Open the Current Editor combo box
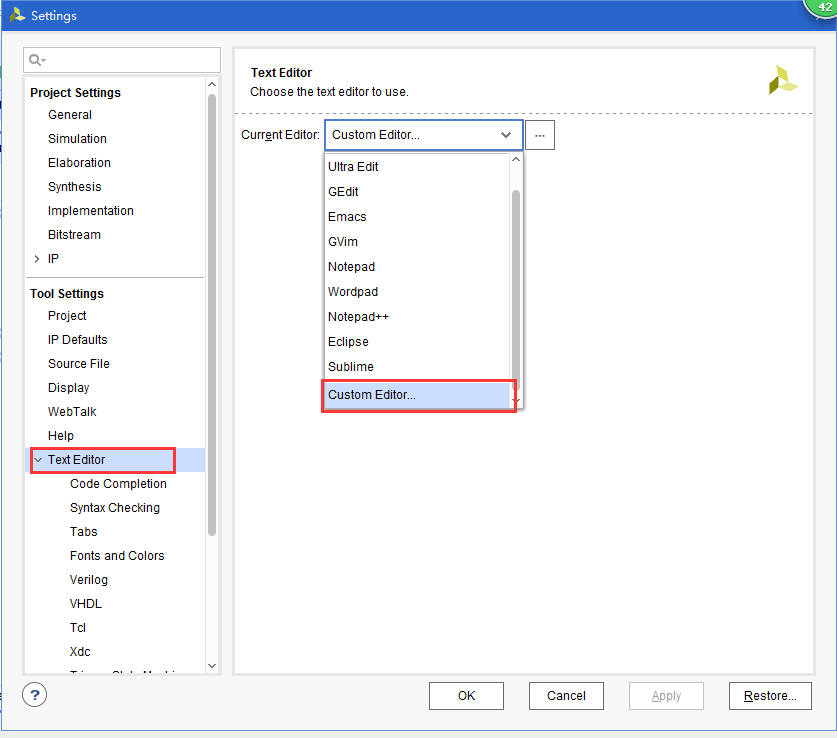 [x=423, y=135]
